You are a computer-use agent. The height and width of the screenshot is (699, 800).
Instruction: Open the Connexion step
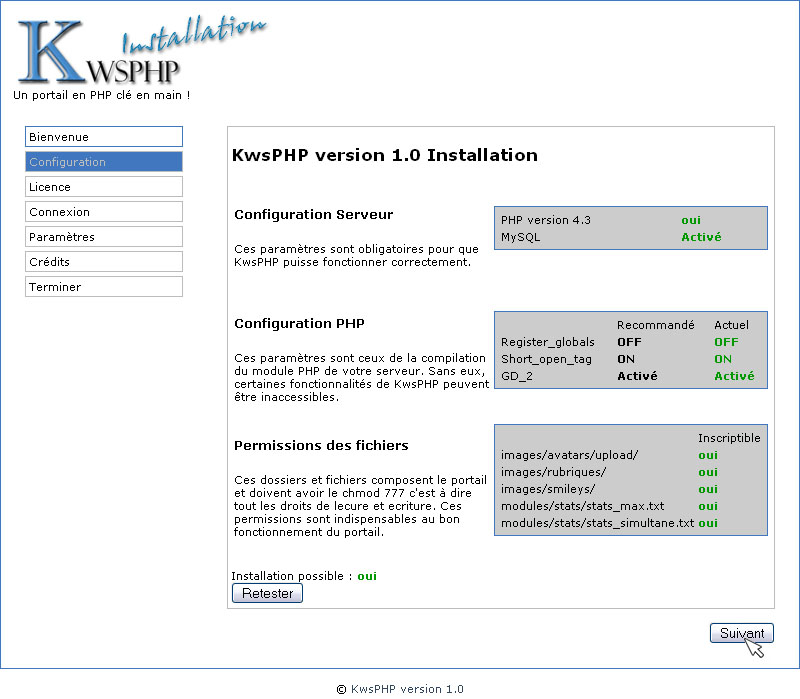104,212
